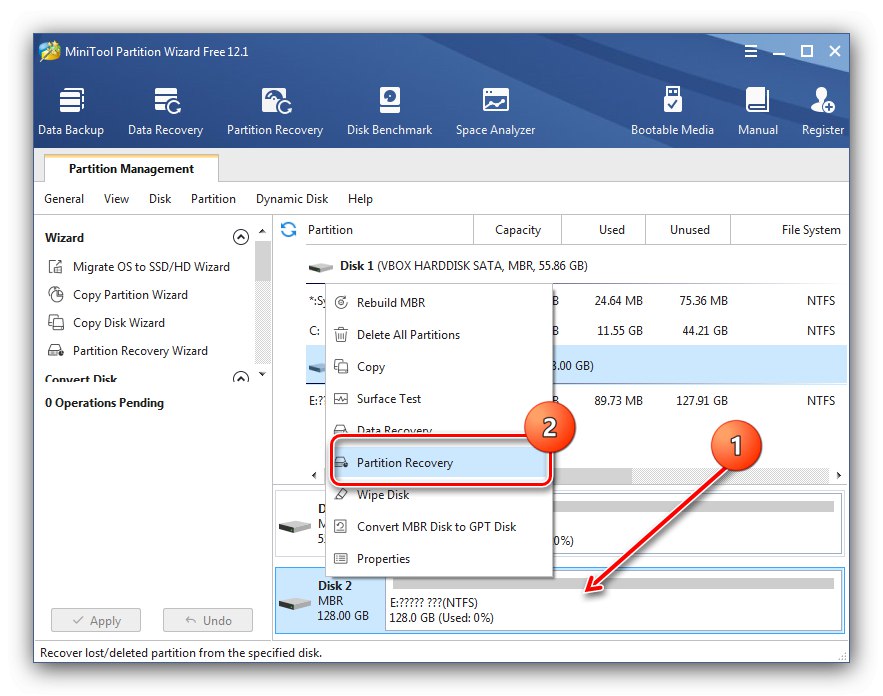Select Disk 2 in the disk map
The image size is (883, 696).
tap(330, 601)
